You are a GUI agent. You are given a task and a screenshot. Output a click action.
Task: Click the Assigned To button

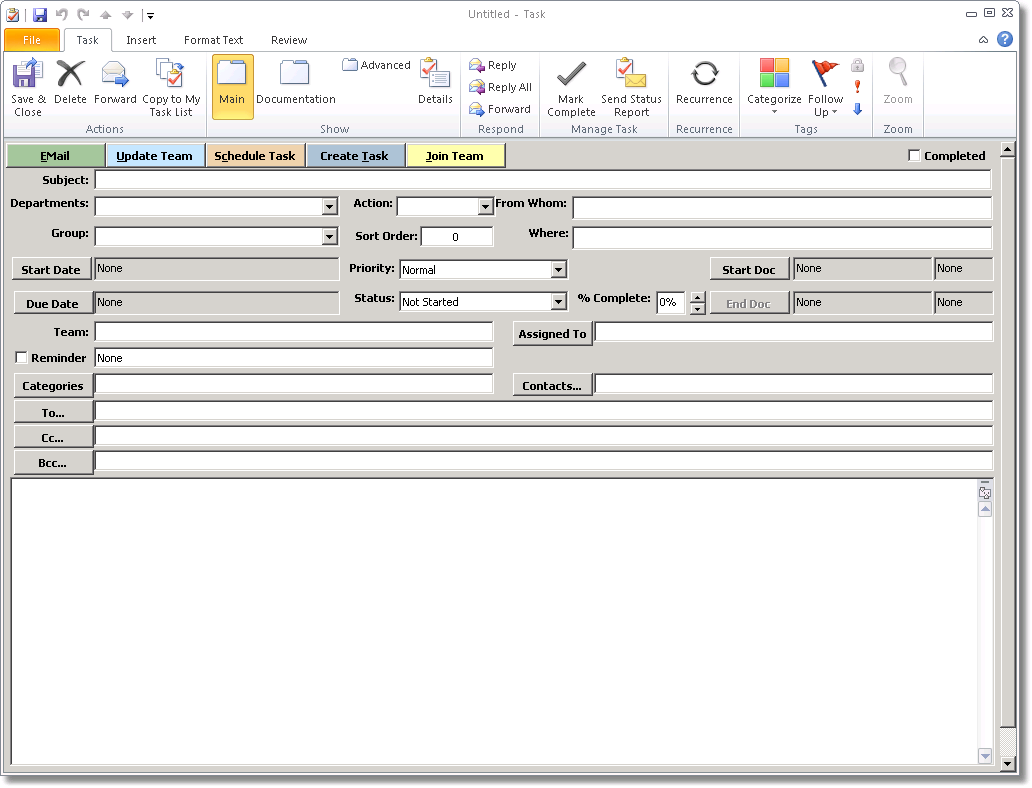552,334
